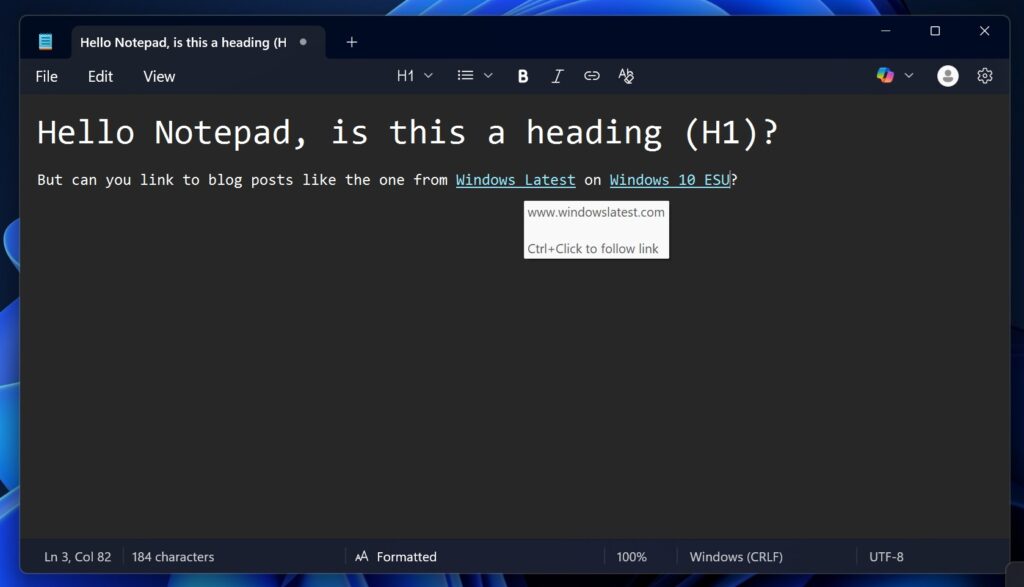The width and height of the screenshot is (1024, 587).
Task: Click the Notepad app icon on the tab bar
Action: pyautogui.click(x=45, y=41)
